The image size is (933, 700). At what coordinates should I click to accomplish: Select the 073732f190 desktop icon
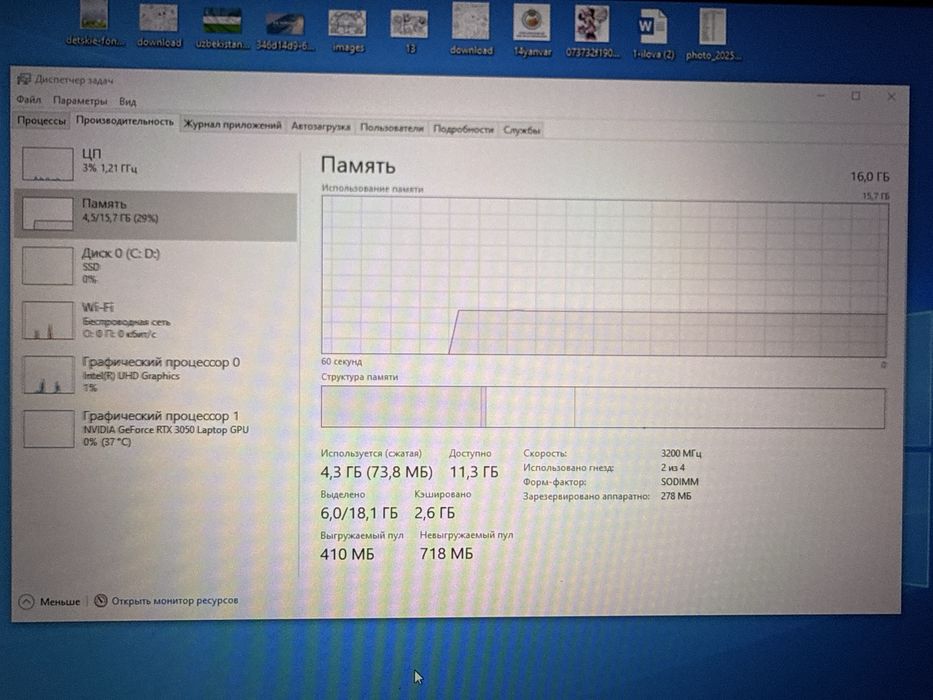(x=591, y=32)
